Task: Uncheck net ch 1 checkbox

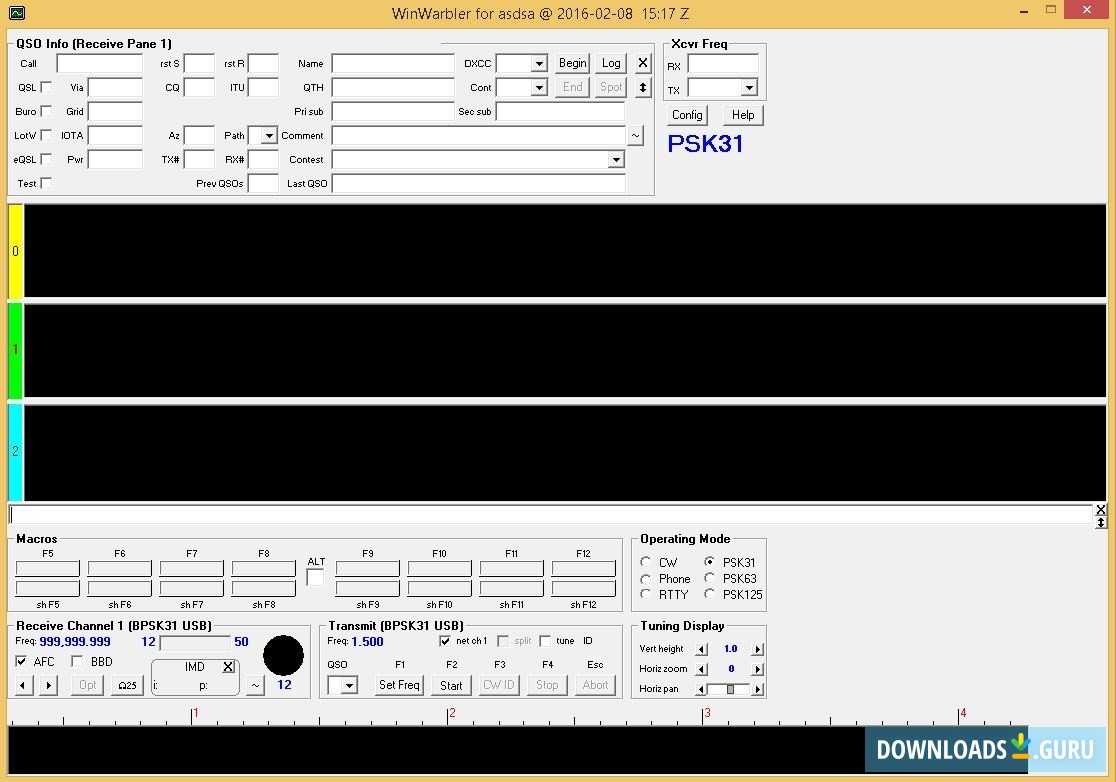Action: click(445, 641)
